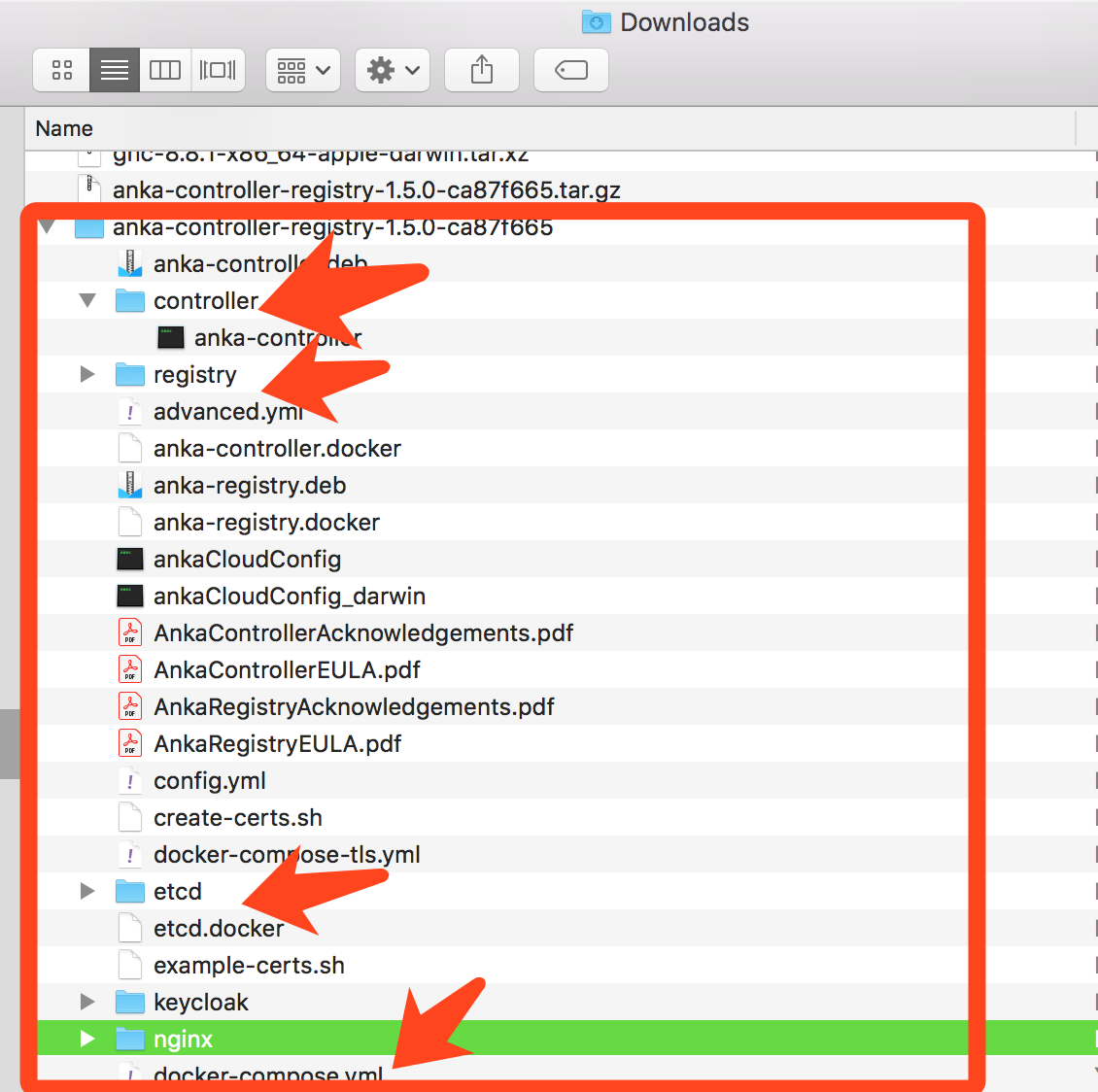
Task: Select the etcd.docker file name
Action: pyautogui.click(x=219, y=928)
